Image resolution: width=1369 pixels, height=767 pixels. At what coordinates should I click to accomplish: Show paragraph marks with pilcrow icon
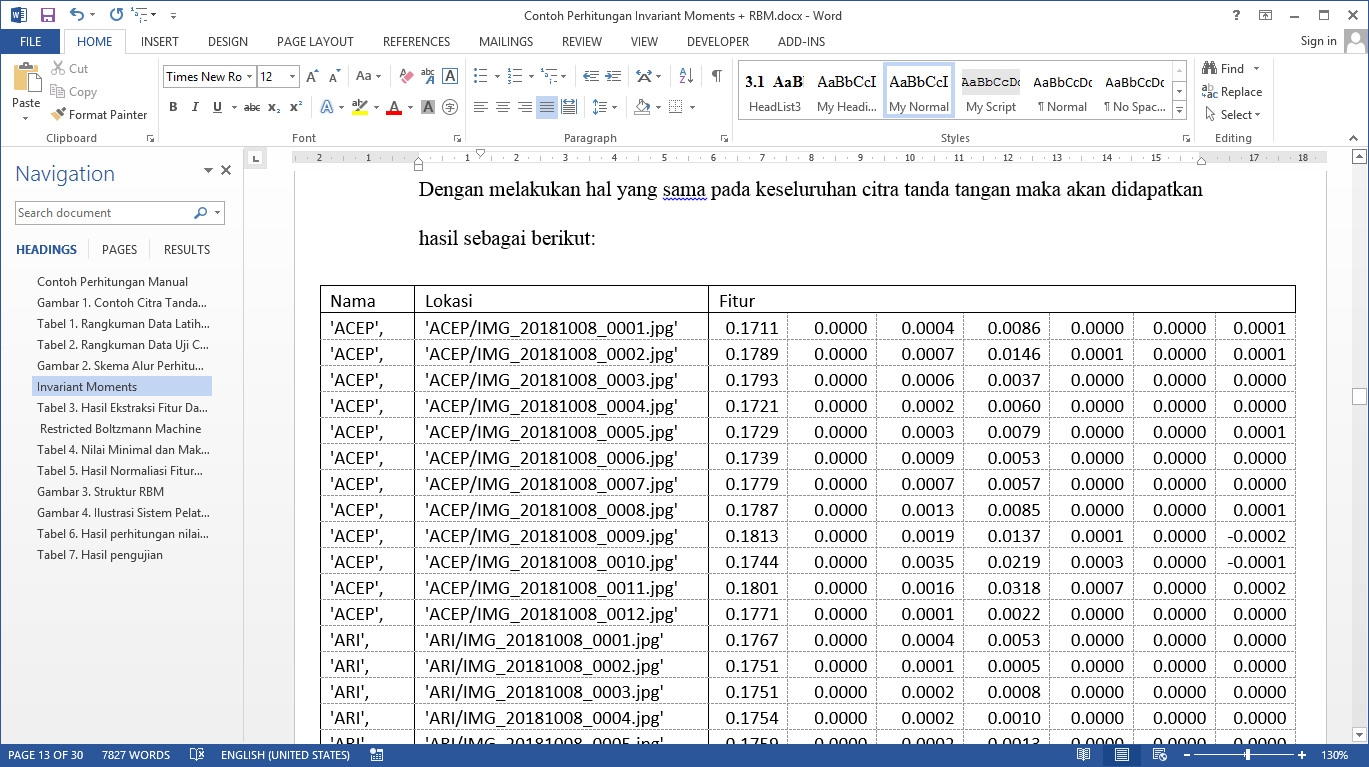tap(716, 76)
